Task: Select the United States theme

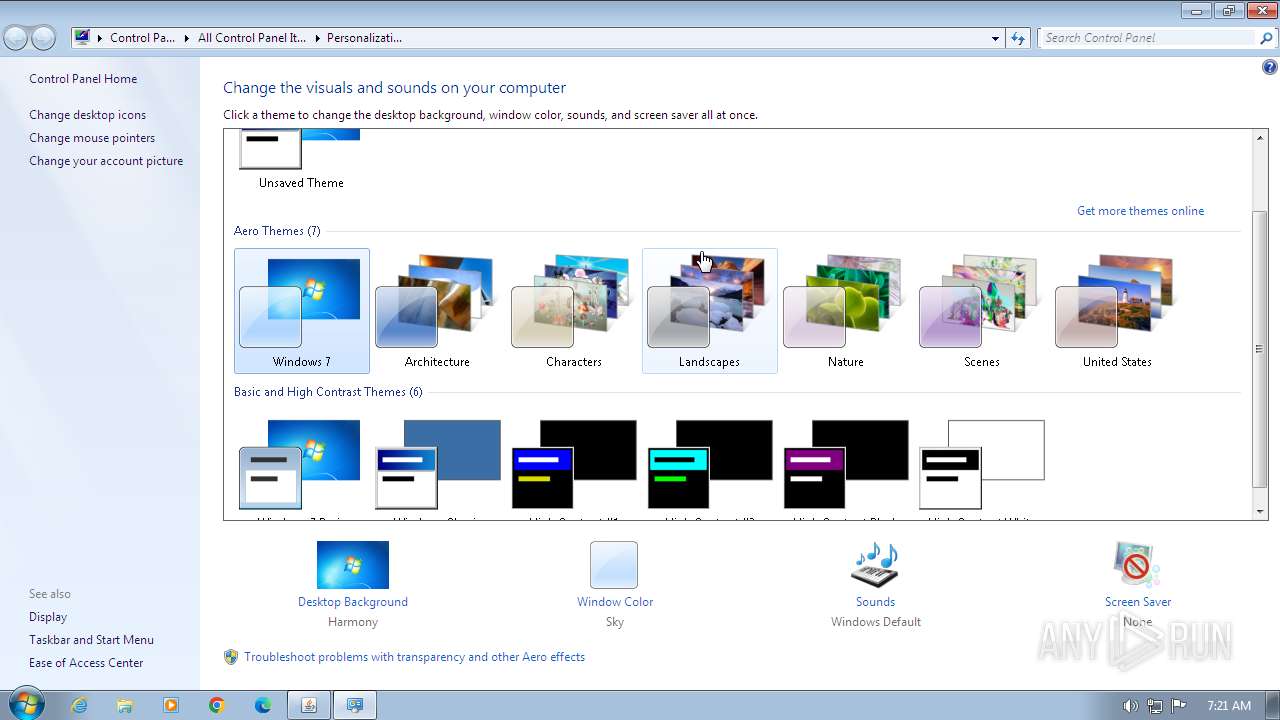Action: 1117,311
